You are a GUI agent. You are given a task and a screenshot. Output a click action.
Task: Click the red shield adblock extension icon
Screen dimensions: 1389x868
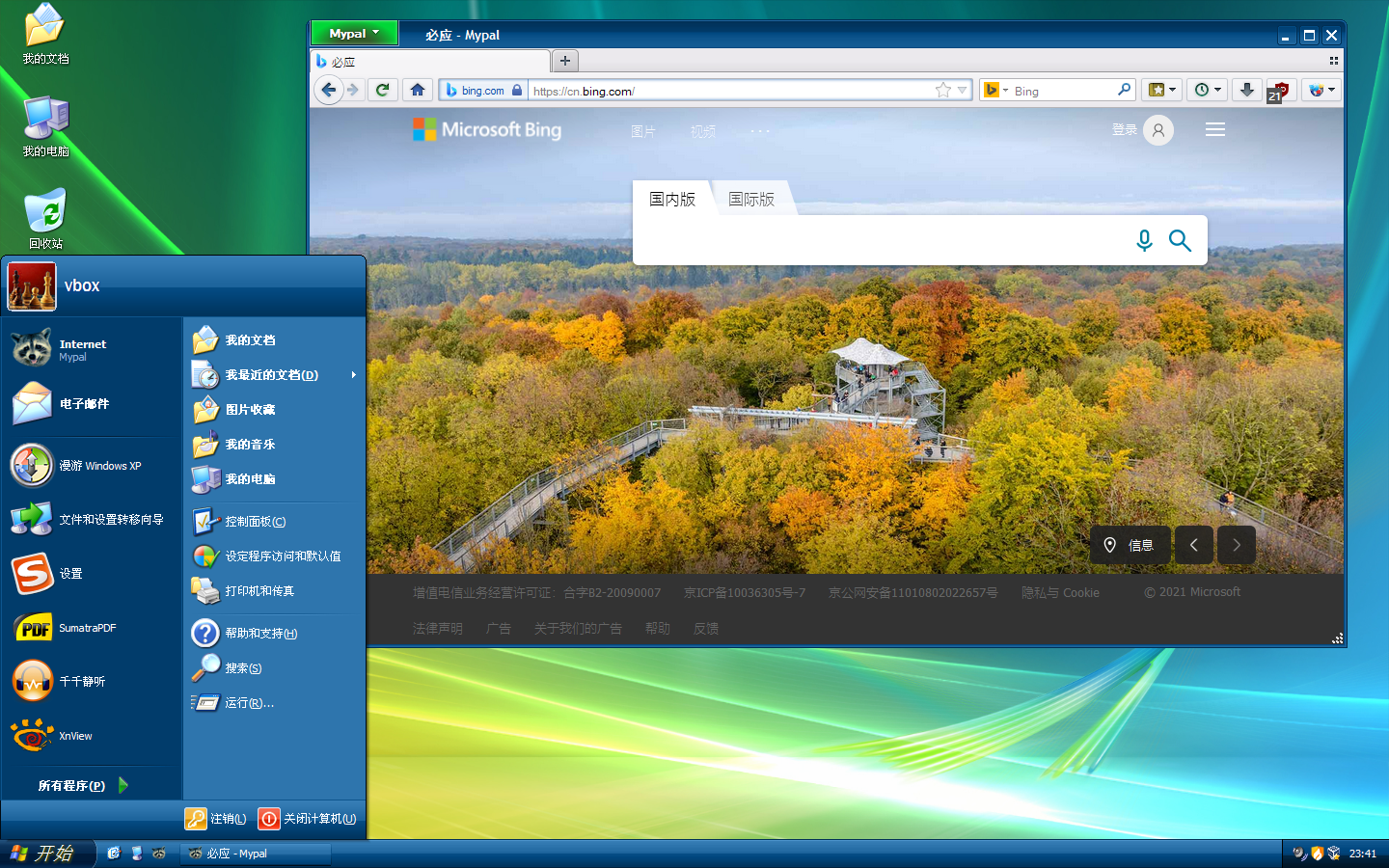(1279, 91)
